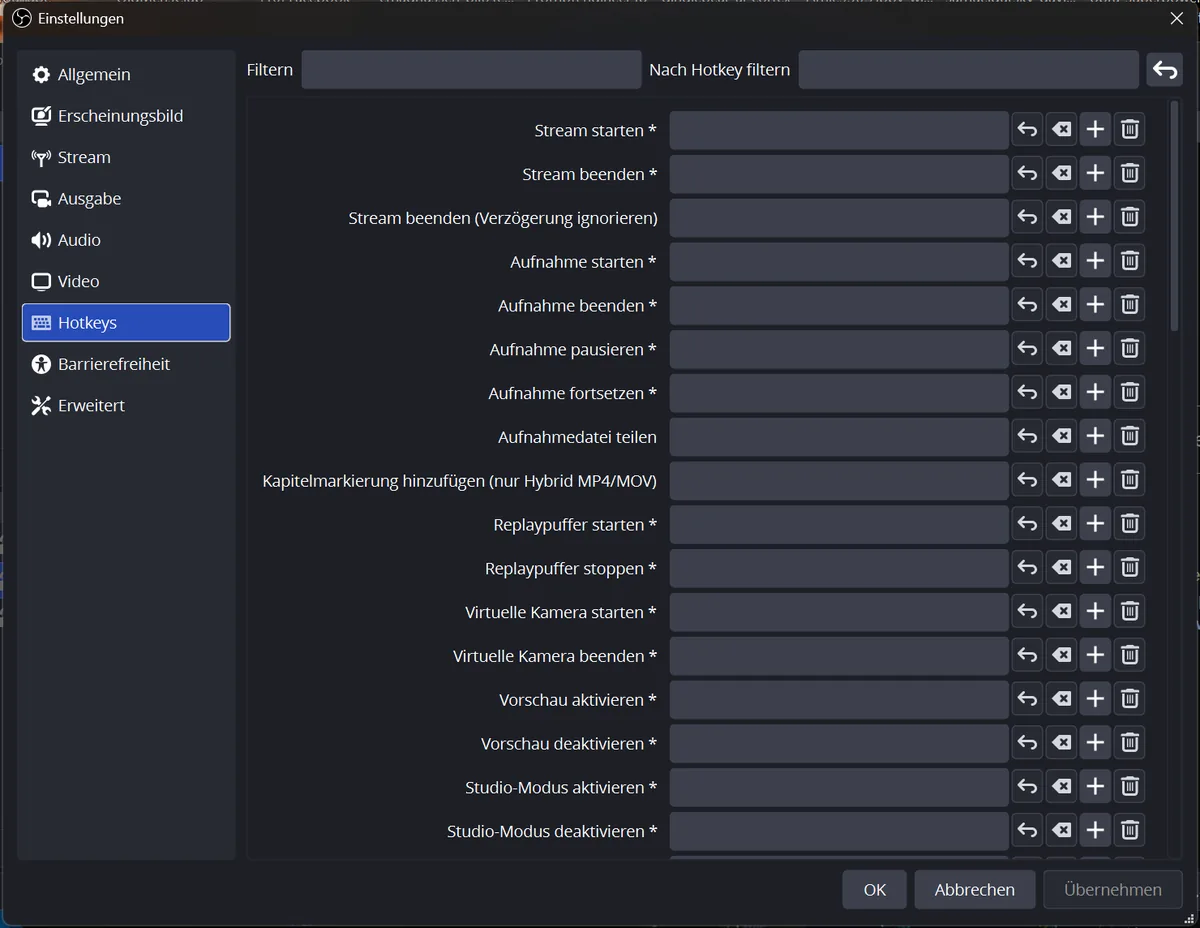
Task: Delete the Vorschau aktivieren hotkey
Action: click(x=1129, y=700)
